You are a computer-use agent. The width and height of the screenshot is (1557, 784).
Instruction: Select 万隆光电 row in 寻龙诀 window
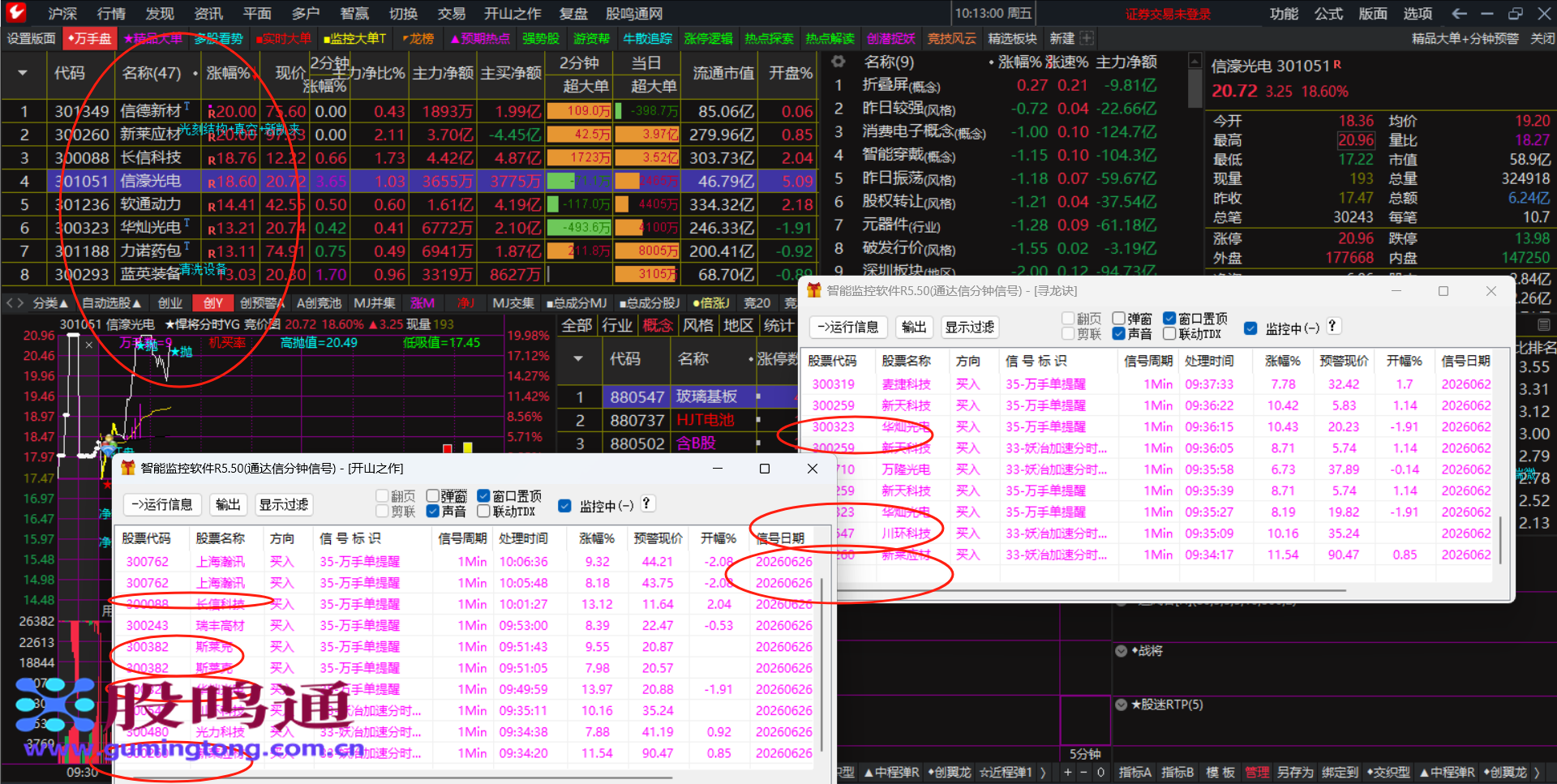[1146, 469]
